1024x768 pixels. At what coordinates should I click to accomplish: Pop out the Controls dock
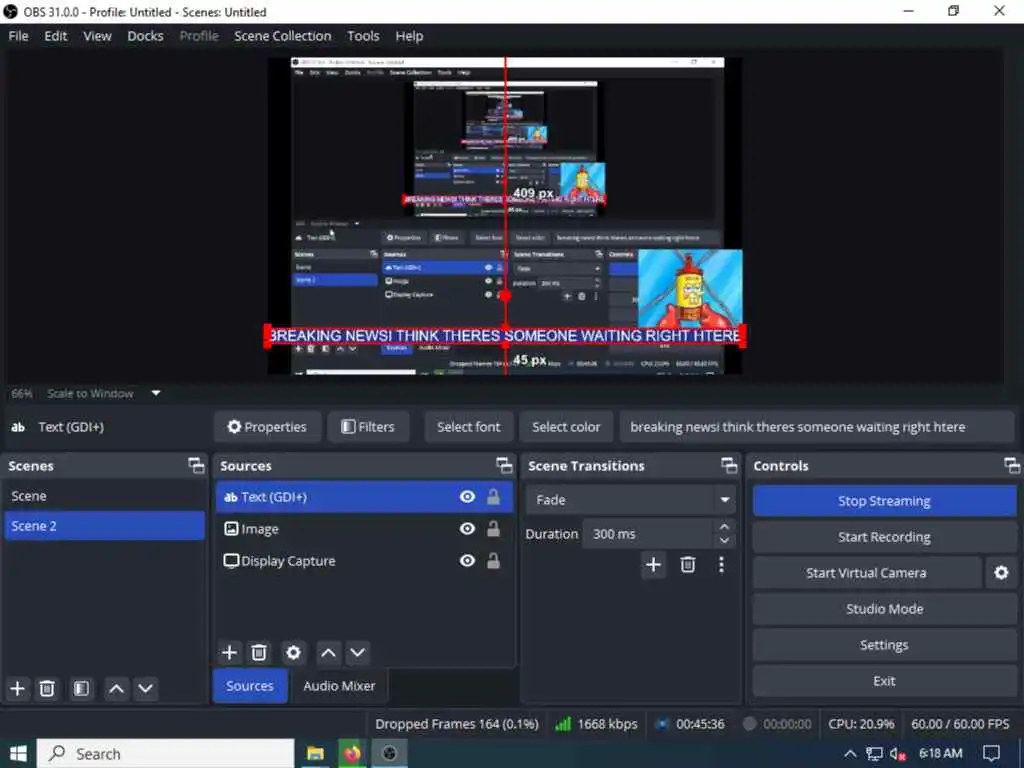1012,465
